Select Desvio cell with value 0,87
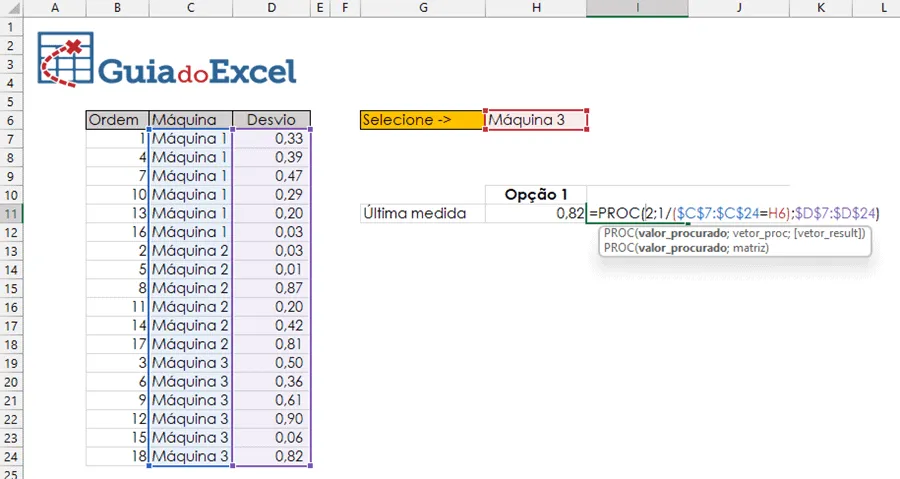 (271, 288)
